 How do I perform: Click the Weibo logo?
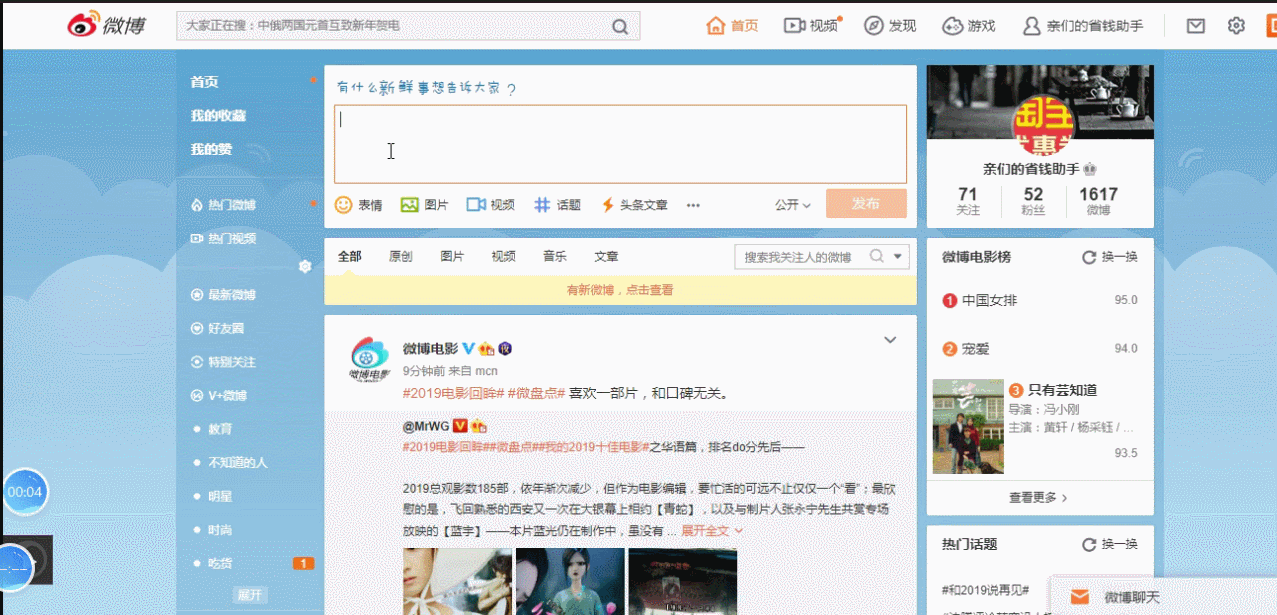(106, 25)
